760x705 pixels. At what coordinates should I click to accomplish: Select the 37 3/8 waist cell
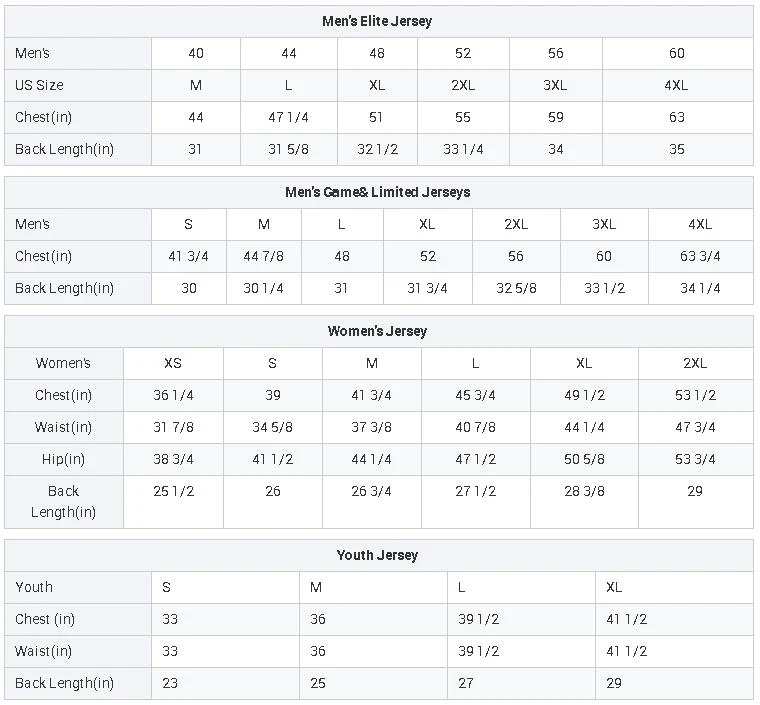coord(371,427)
